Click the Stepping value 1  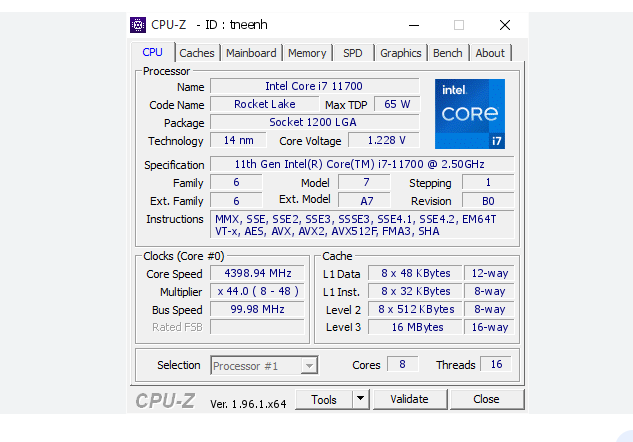click(488, 182)
